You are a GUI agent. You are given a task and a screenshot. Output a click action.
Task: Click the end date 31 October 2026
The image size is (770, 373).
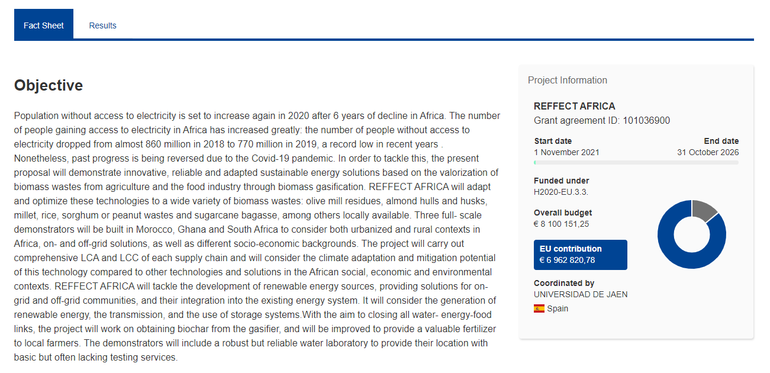pos(708,152)
